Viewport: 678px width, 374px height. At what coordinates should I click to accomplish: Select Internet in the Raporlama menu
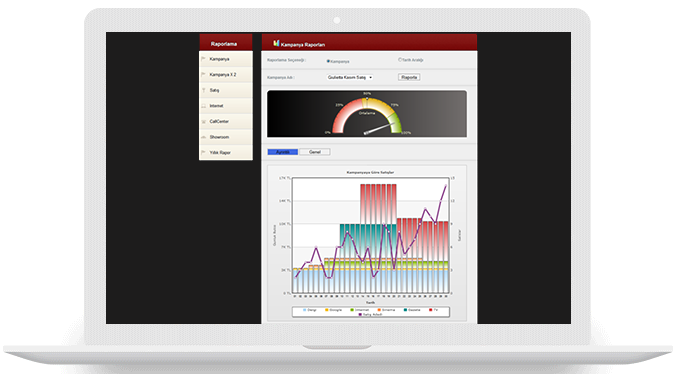tap(226, 106)
